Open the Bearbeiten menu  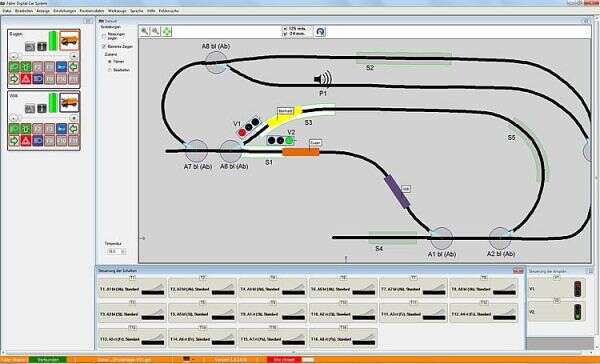pyautogui.click(x=24, y=11)
